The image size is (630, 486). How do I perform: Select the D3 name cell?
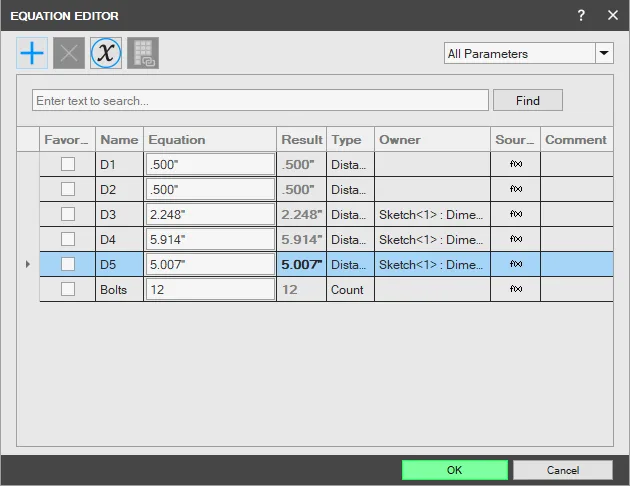tap(119, 214)
